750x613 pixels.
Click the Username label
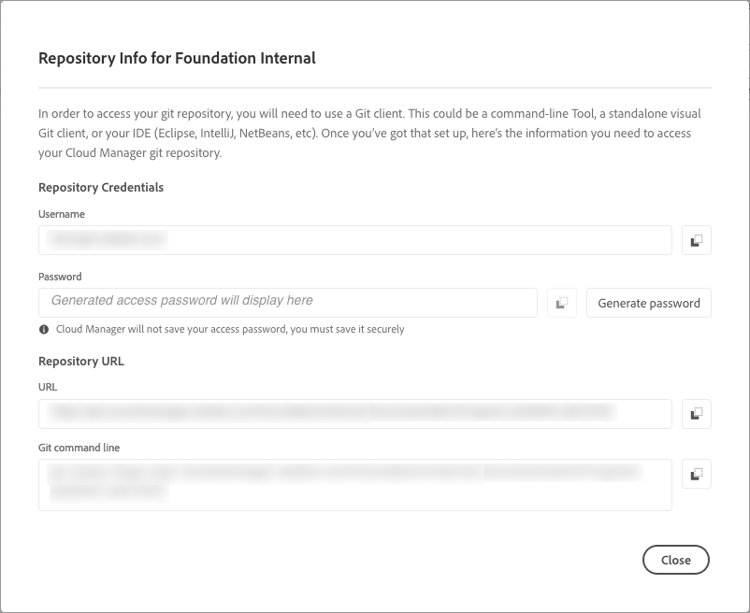(62, 214)
